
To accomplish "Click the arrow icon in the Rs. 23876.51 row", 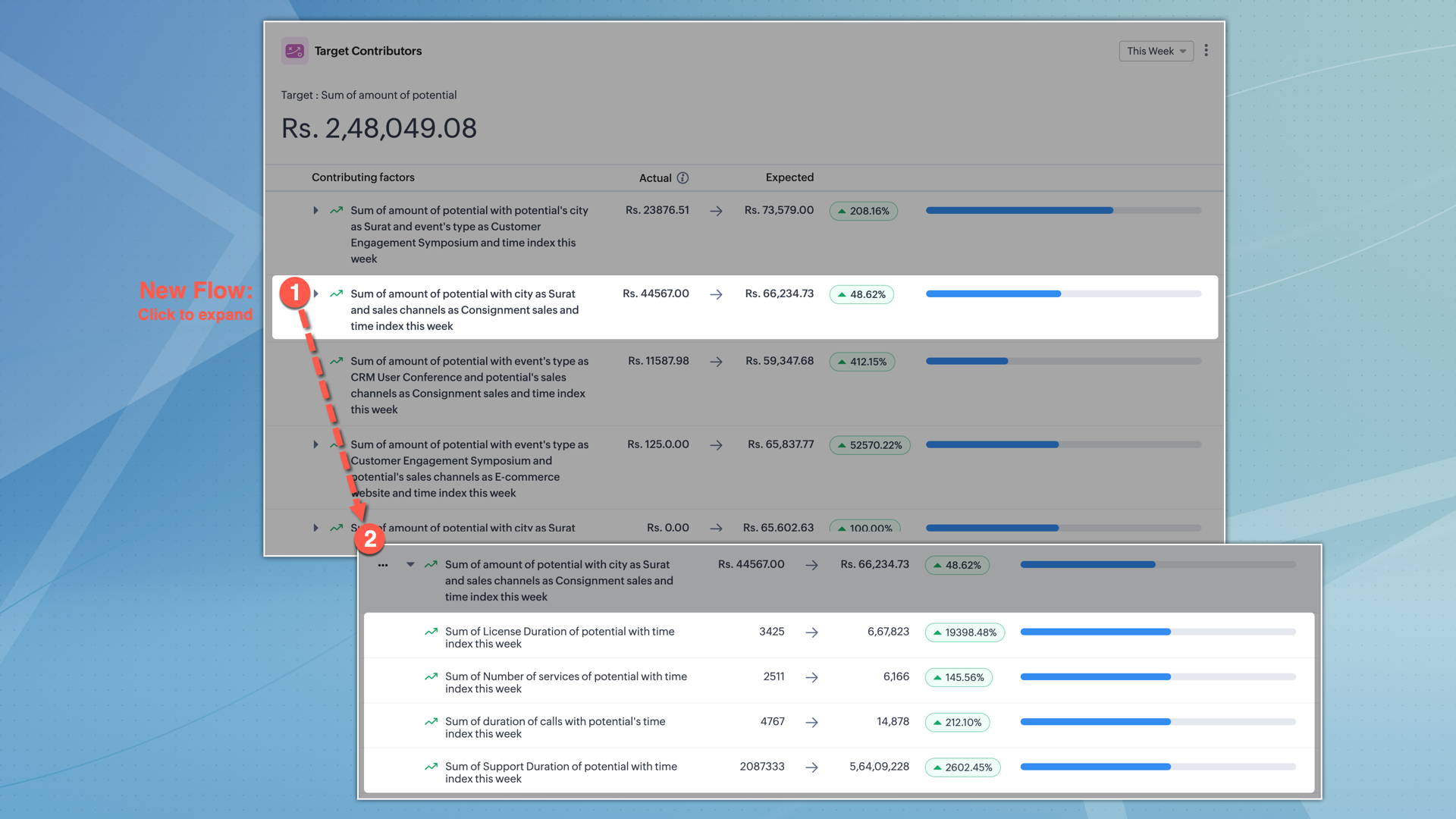I will click(716, 211).
